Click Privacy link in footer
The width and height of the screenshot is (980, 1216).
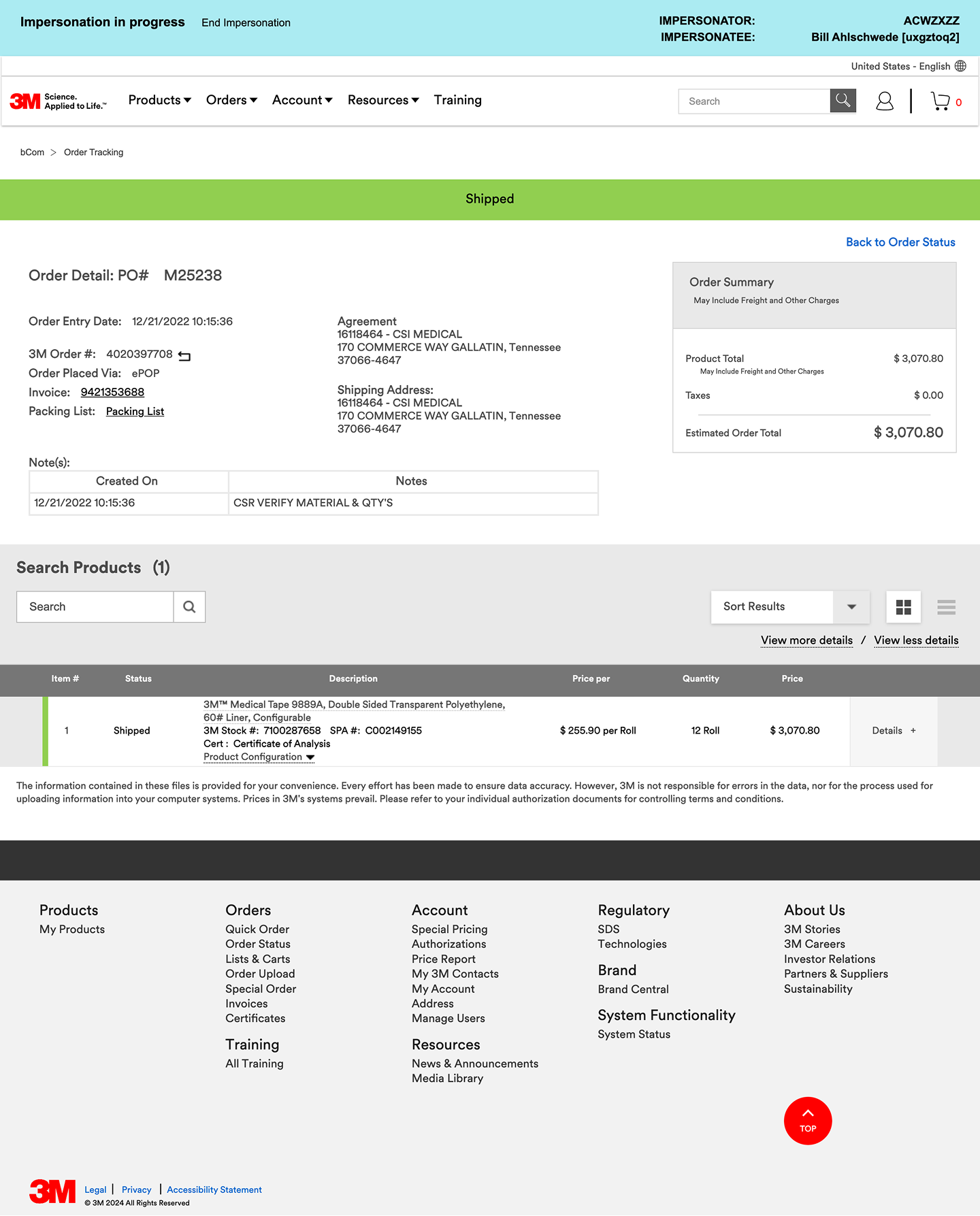(x=136, y=1190)
